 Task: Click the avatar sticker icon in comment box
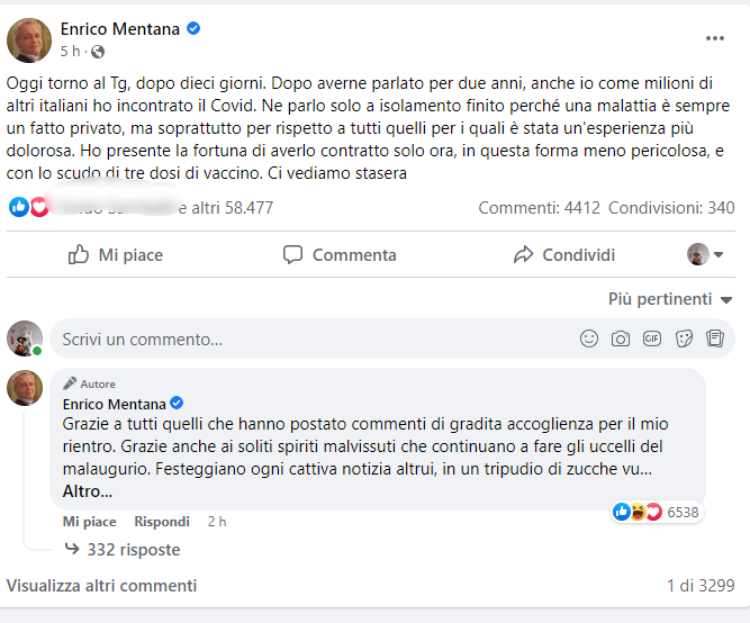pyautogui.click(x=714, y=339)
